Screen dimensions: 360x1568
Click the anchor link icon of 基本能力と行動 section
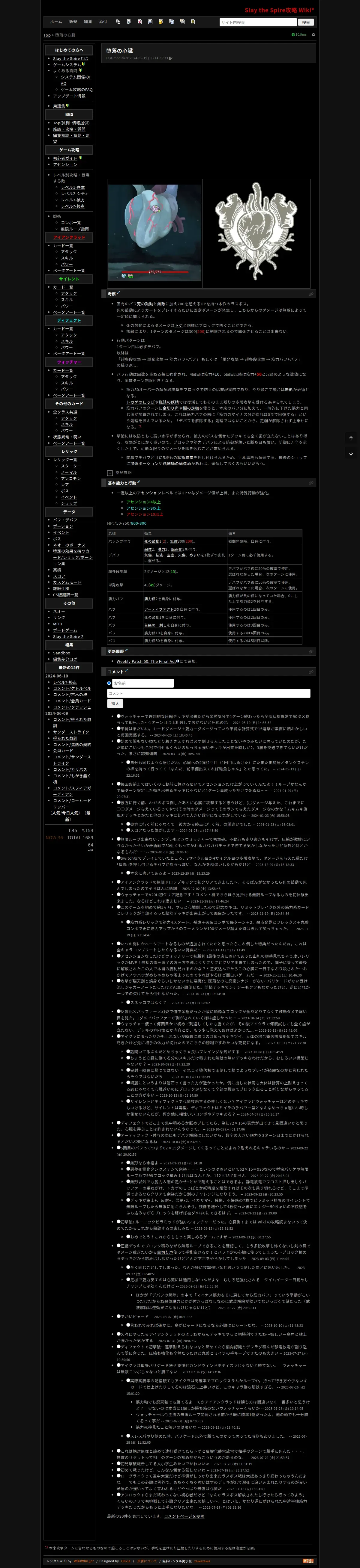pyautogui.click(x=311, y=483)
